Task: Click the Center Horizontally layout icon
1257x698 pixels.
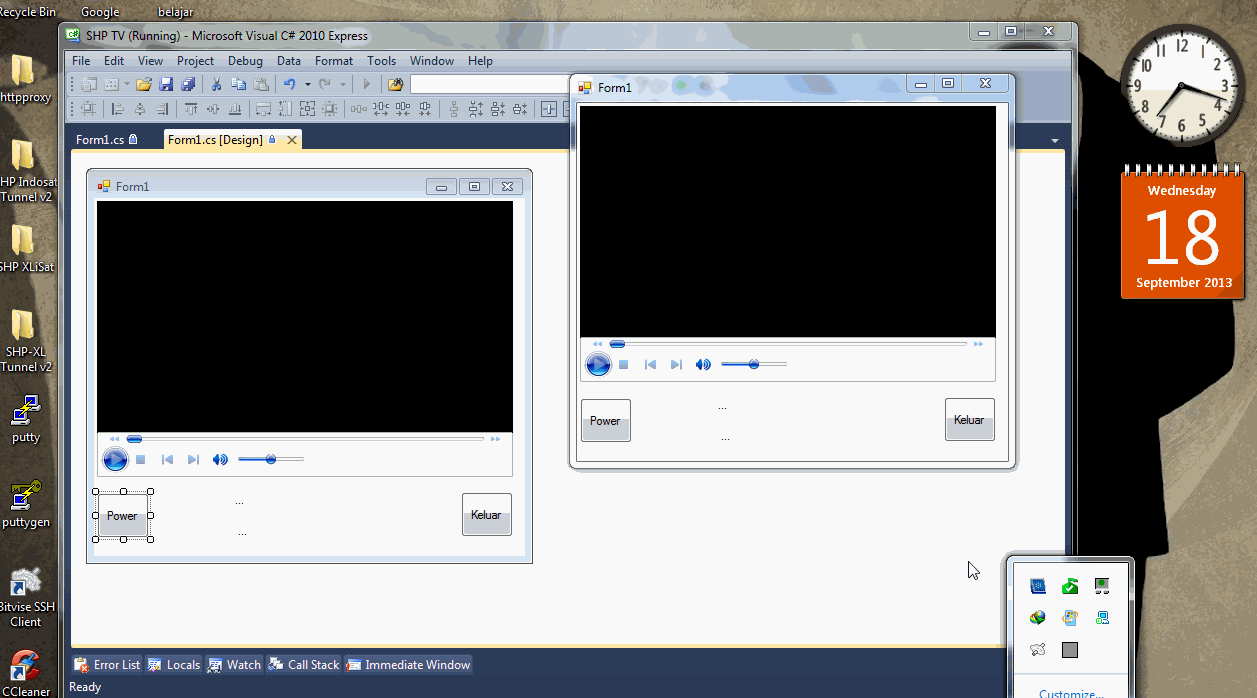Action: (x=548, y=109)
